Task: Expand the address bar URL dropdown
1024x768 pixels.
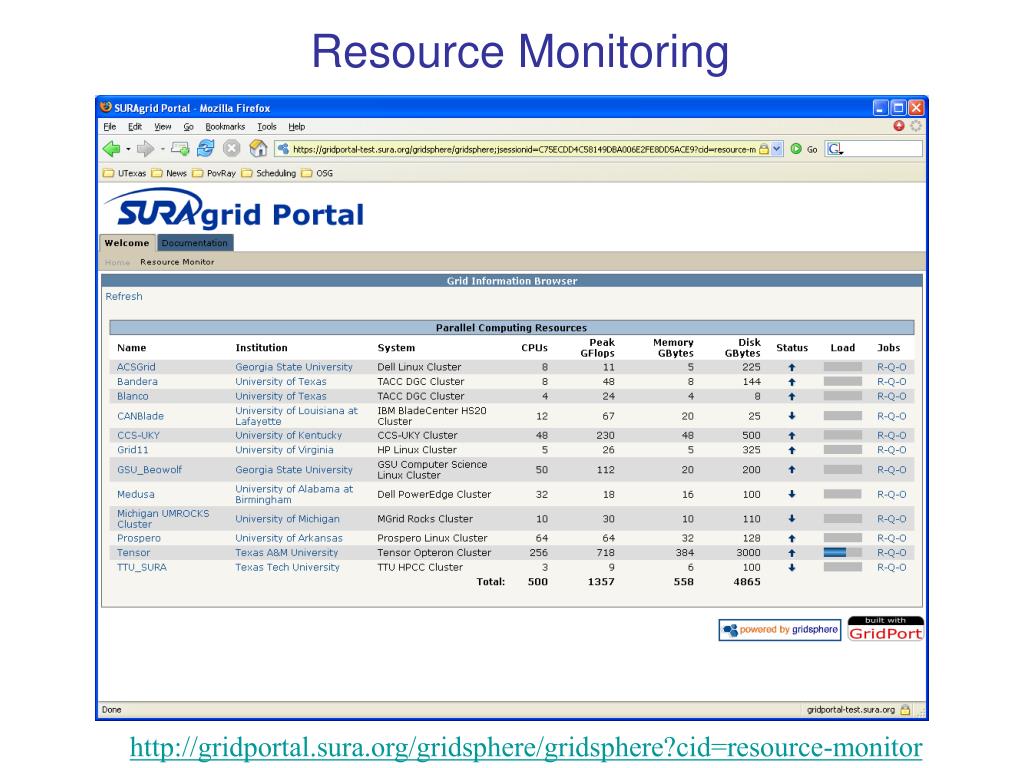Action: pos(776,149)
